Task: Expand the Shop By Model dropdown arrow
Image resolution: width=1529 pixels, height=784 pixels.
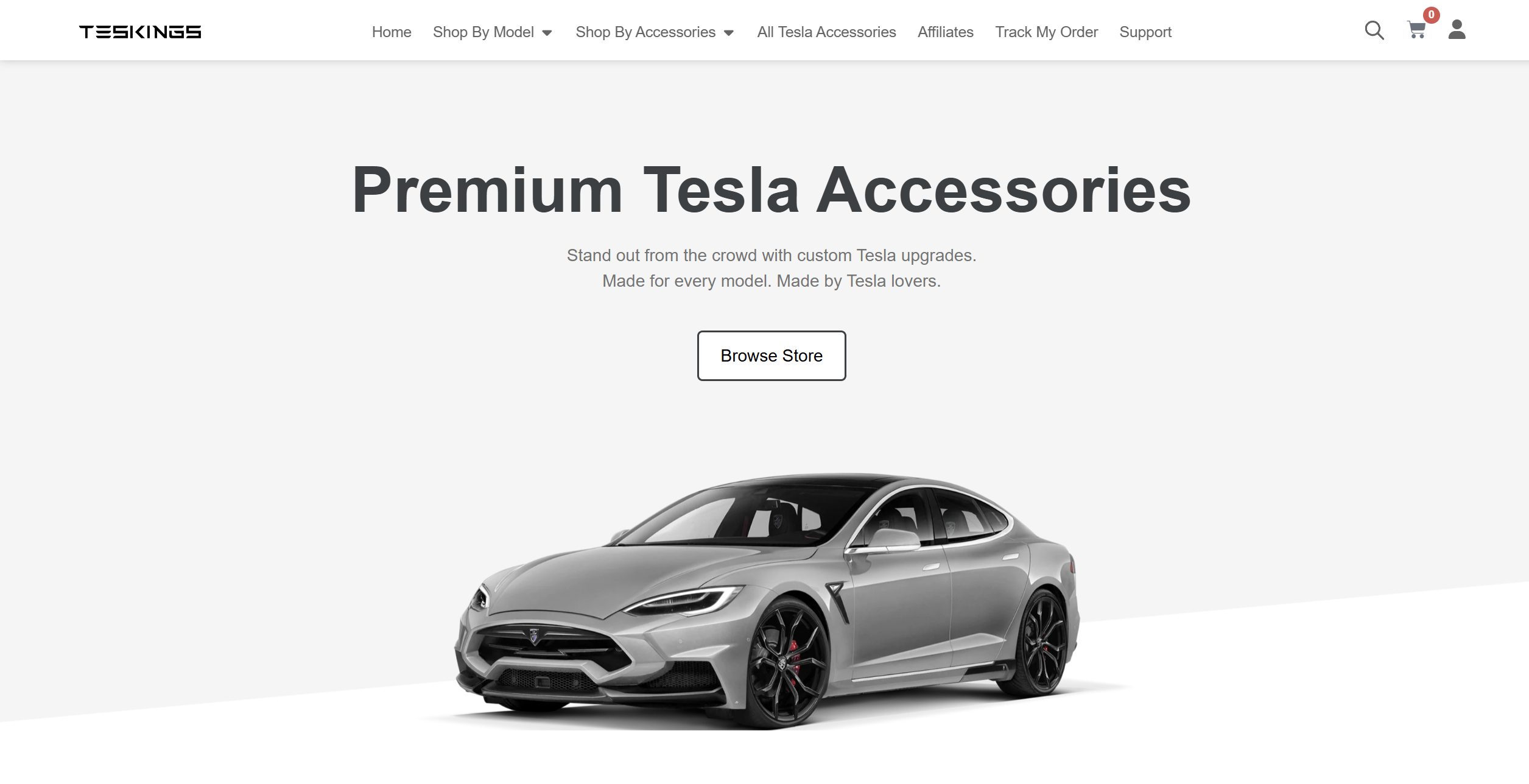Action: coord(547,33)
